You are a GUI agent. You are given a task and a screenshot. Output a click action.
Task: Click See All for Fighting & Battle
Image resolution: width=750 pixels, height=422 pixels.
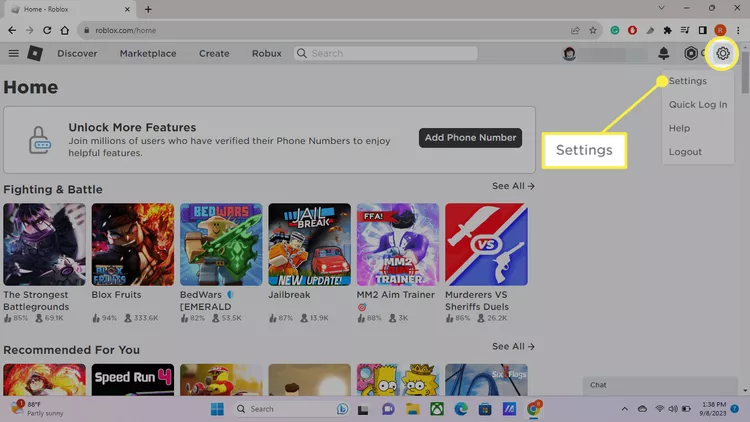[513, 186]
